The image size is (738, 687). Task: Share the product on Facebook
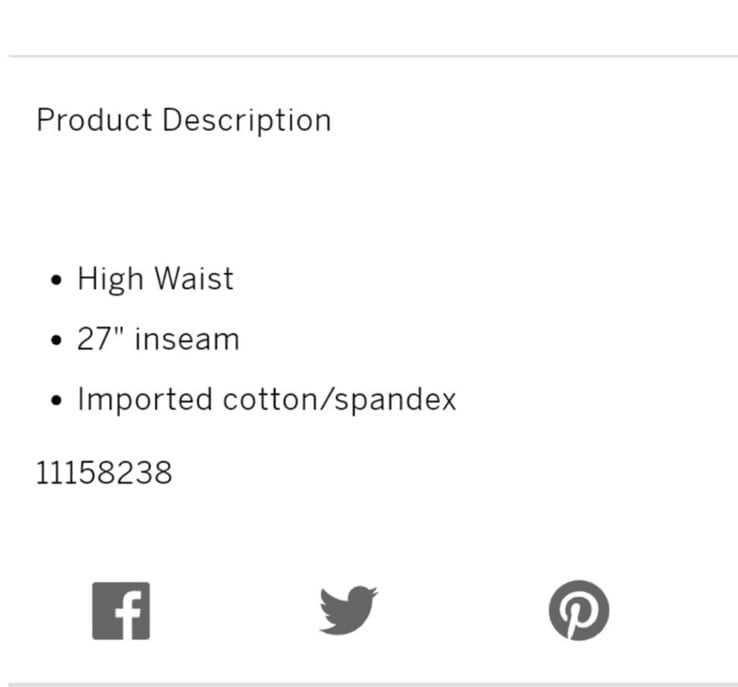pos(121,611)
